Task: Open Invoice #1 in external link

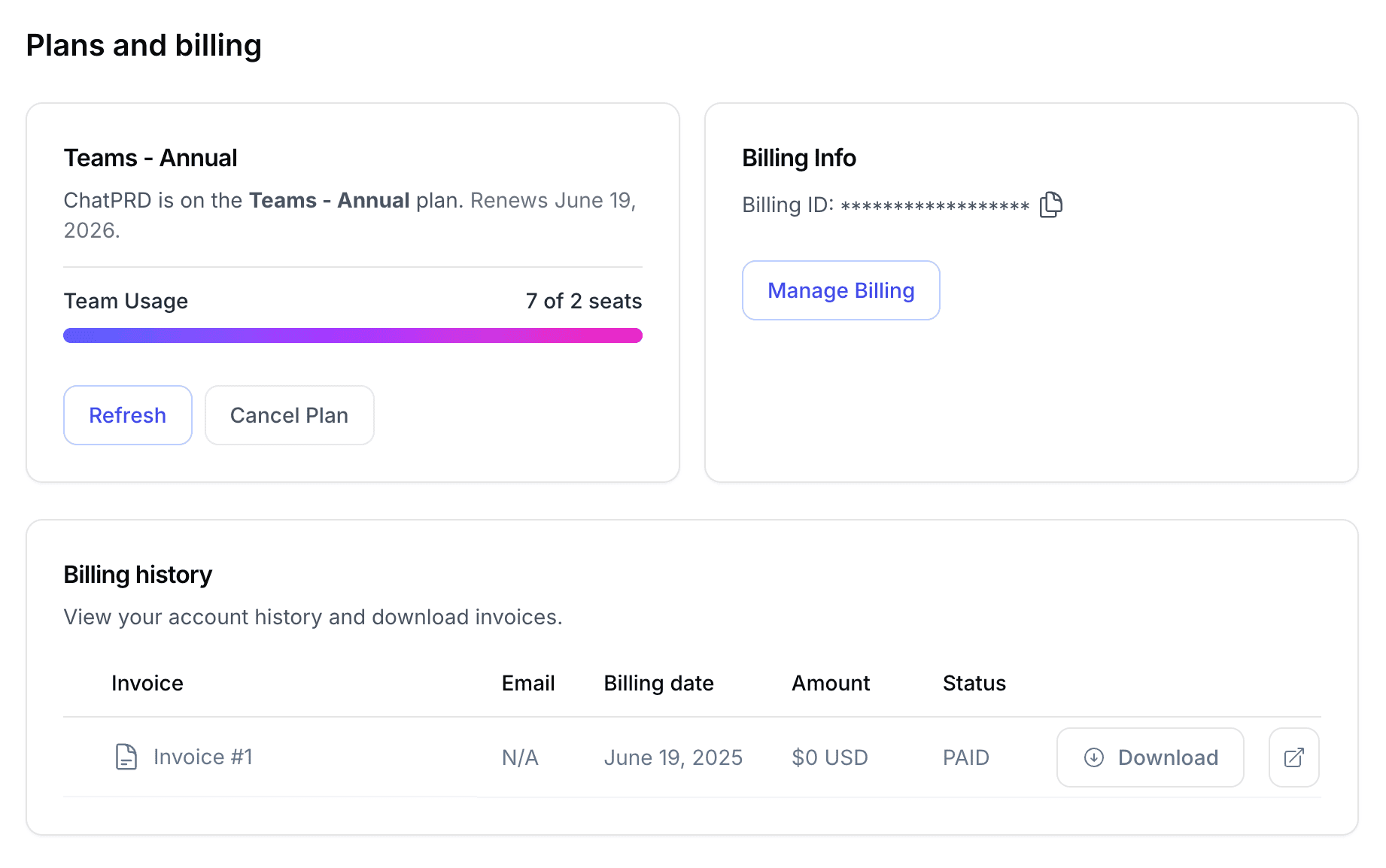Action: (x=1293, y=757)
